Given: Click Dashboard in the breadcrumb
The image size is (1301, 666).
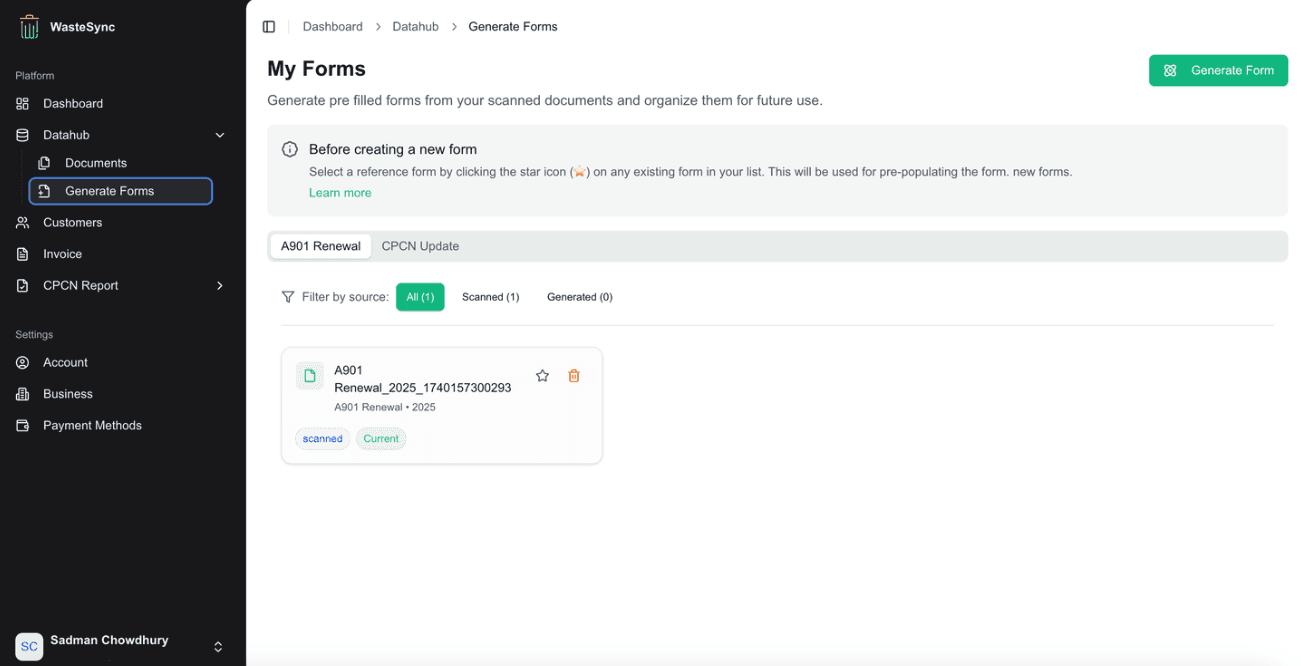Looking at the screenshot, I should pyautogui.click(x=333, y=27).
